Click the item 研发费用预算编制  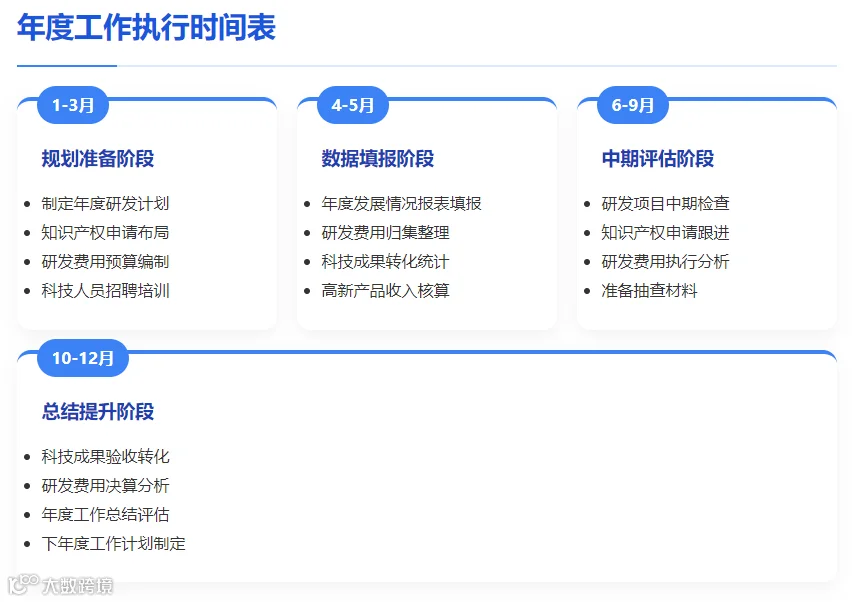(x=105, y=262)
